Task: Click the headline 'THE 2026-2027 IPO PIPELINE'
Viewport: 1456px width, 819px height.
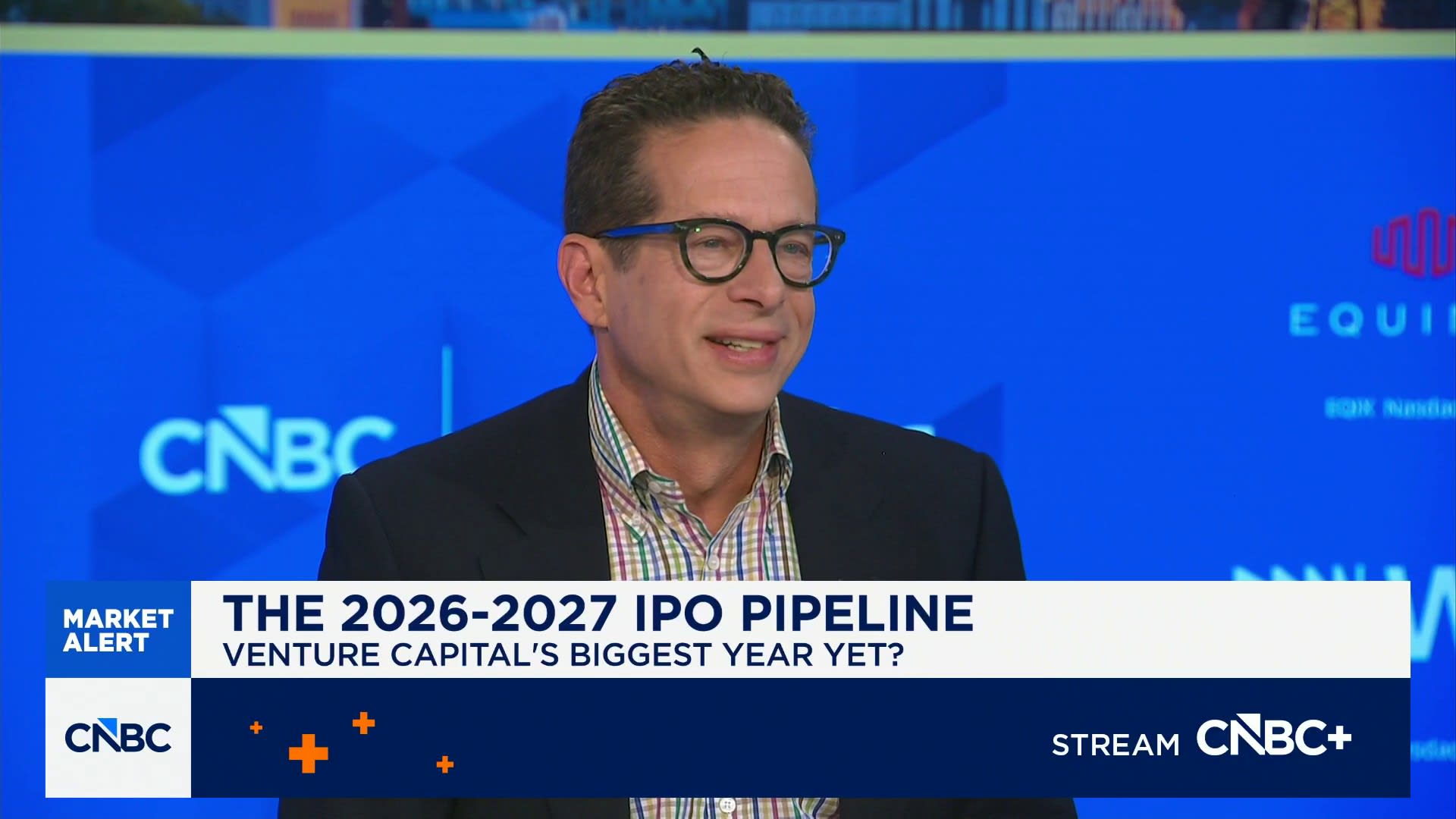Action: tap(598, 613)
